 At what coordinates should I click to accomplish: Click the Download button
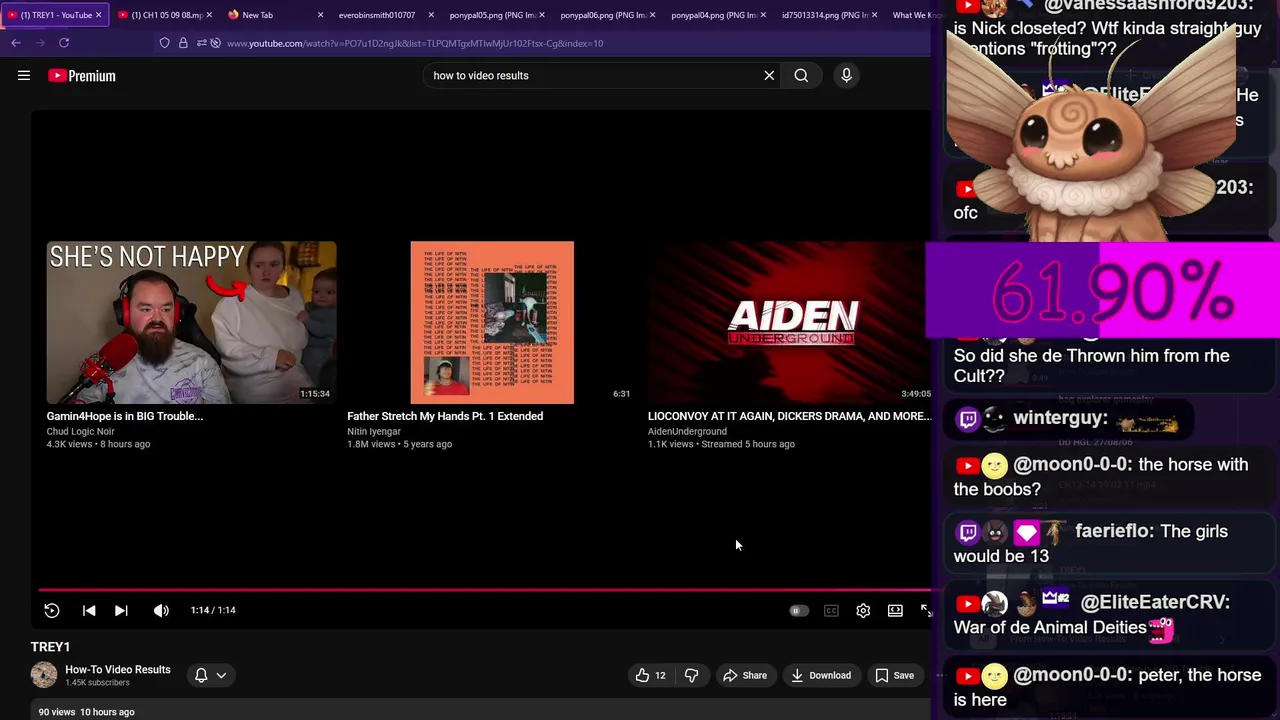pos(821,675)
